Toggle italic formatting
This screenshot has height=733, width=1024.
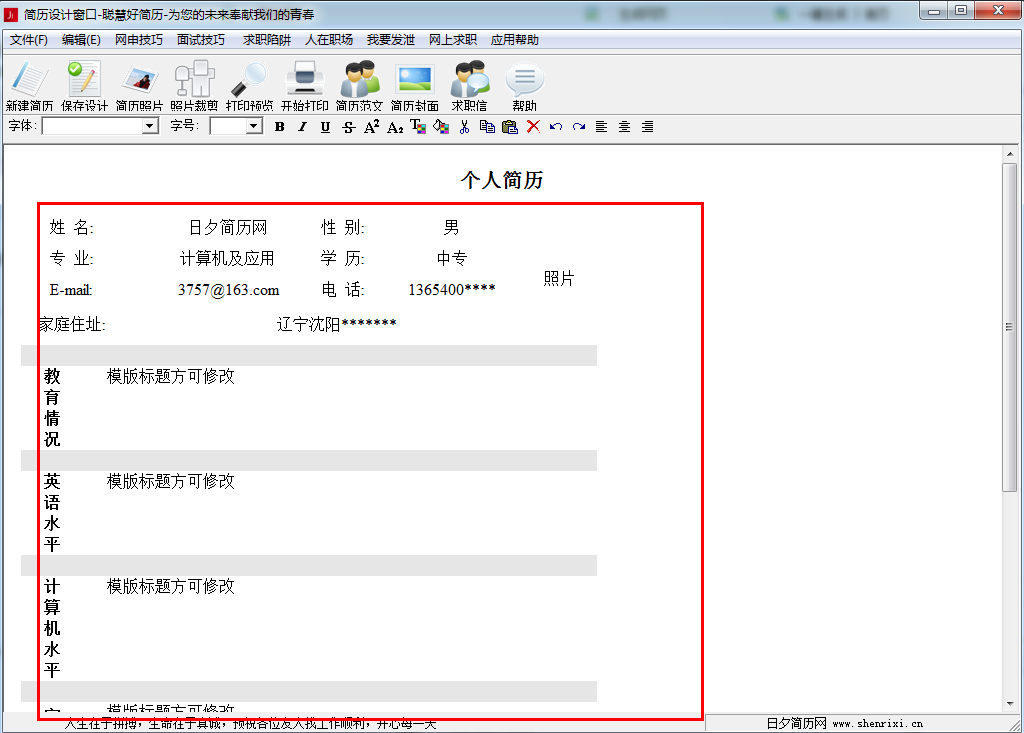coord(302,127)
